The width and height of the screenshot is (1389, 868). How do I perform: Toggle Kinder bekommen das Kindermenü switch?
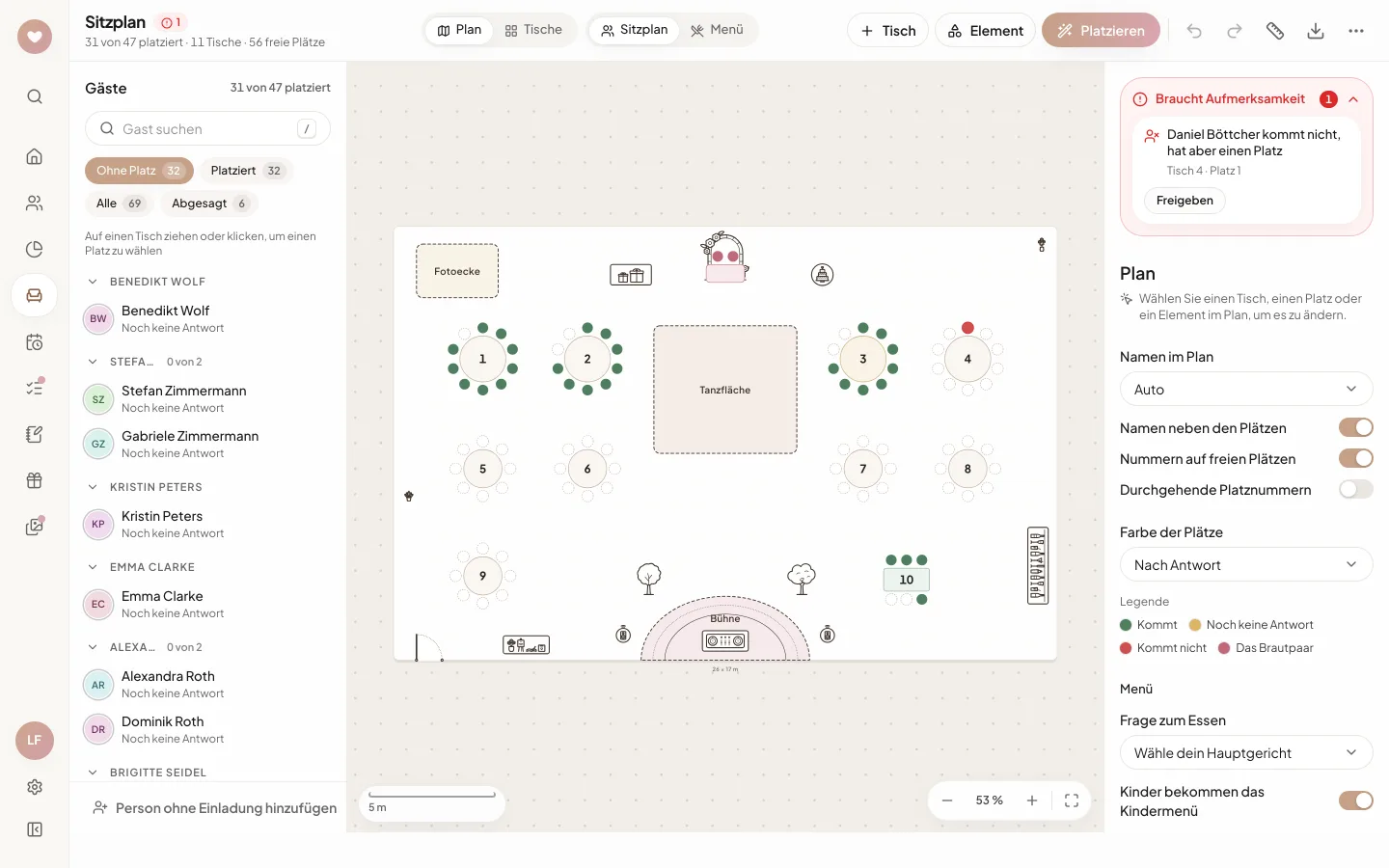point(1356,800)
